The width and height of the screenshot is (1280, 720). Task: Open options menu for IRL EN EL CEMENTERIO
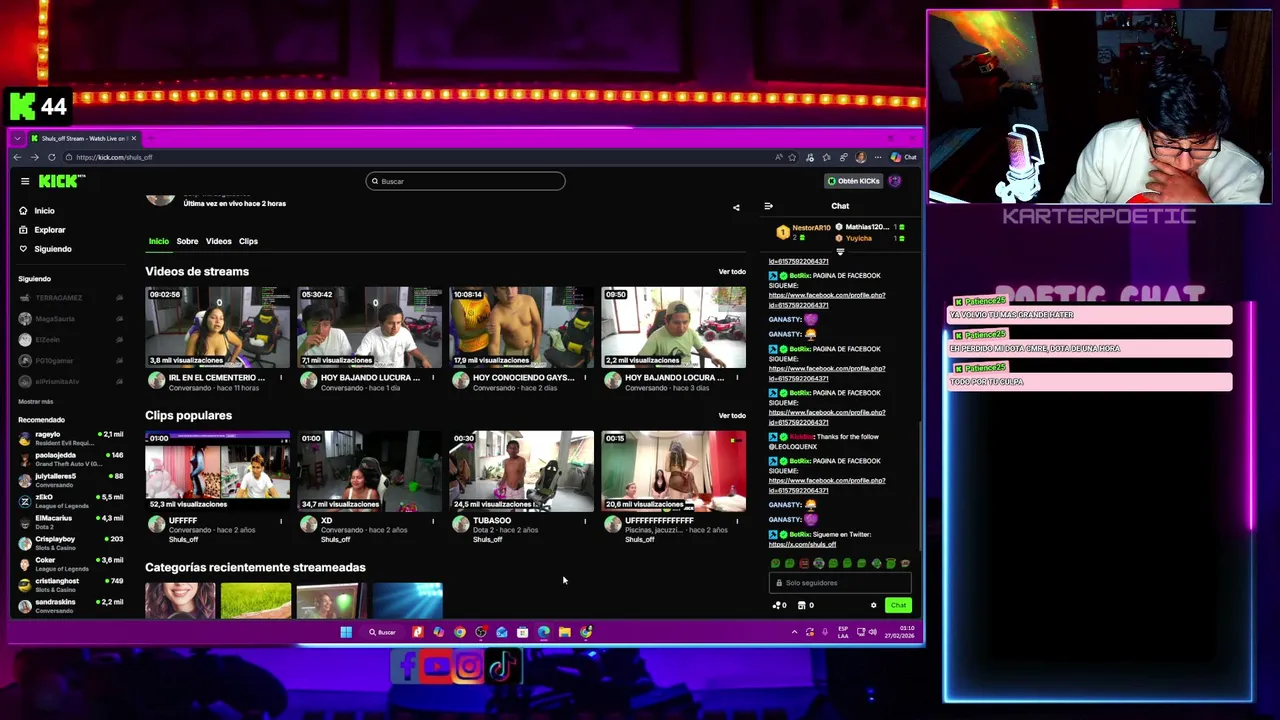coord(281,378)
